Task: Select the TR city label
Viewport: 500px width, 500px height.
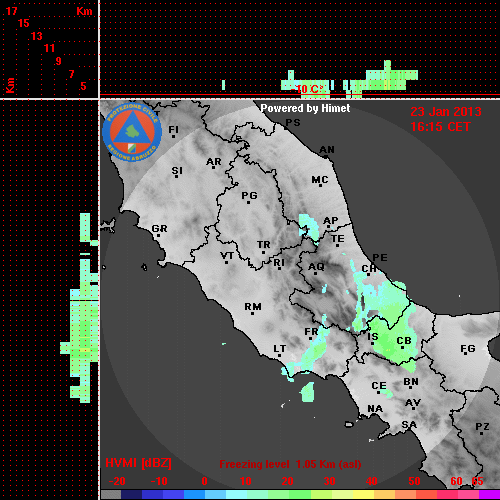Action: pos(263,245)
